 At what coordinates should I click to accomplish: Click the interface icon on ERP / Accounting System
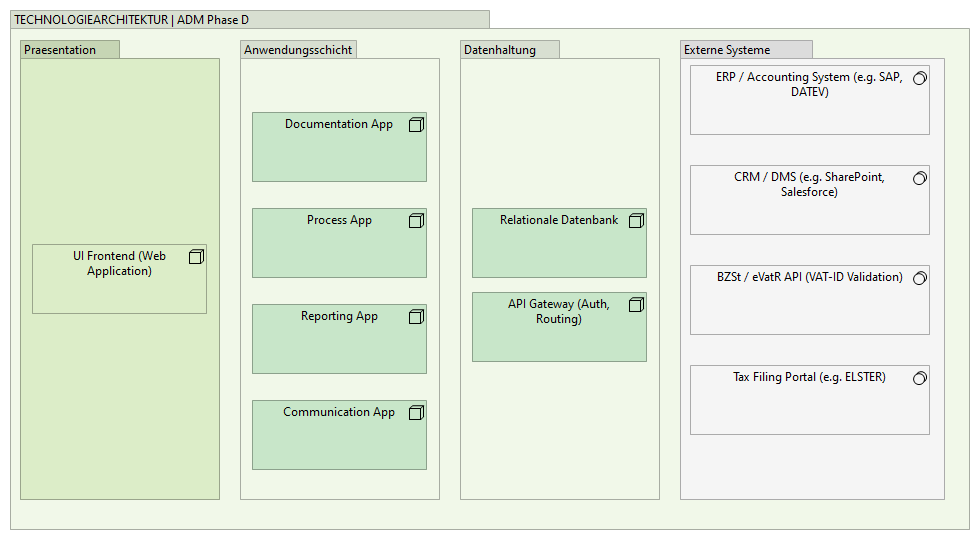[x=919, y=78]
